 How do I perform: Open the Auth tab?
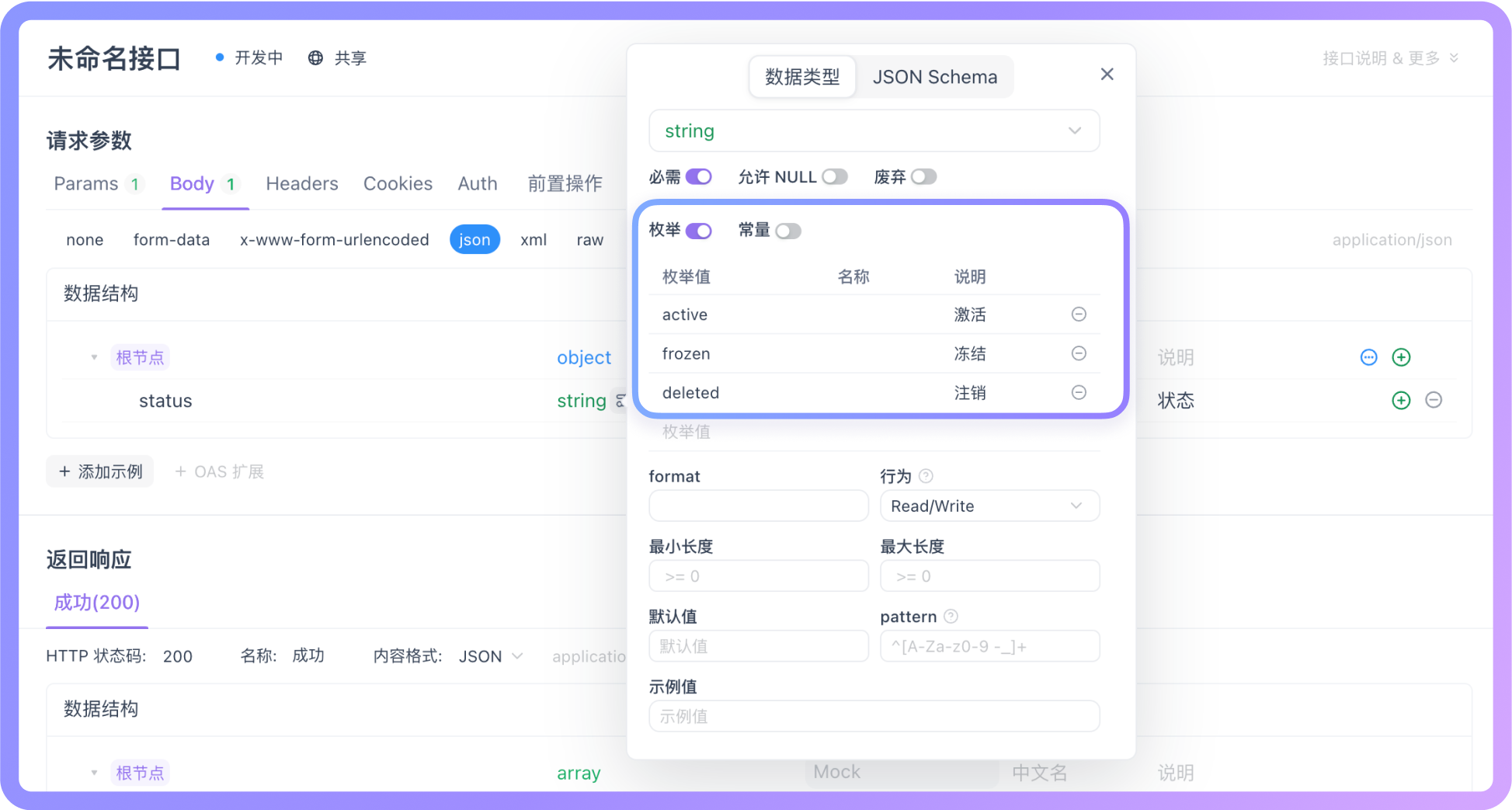(x=477, y=184)
